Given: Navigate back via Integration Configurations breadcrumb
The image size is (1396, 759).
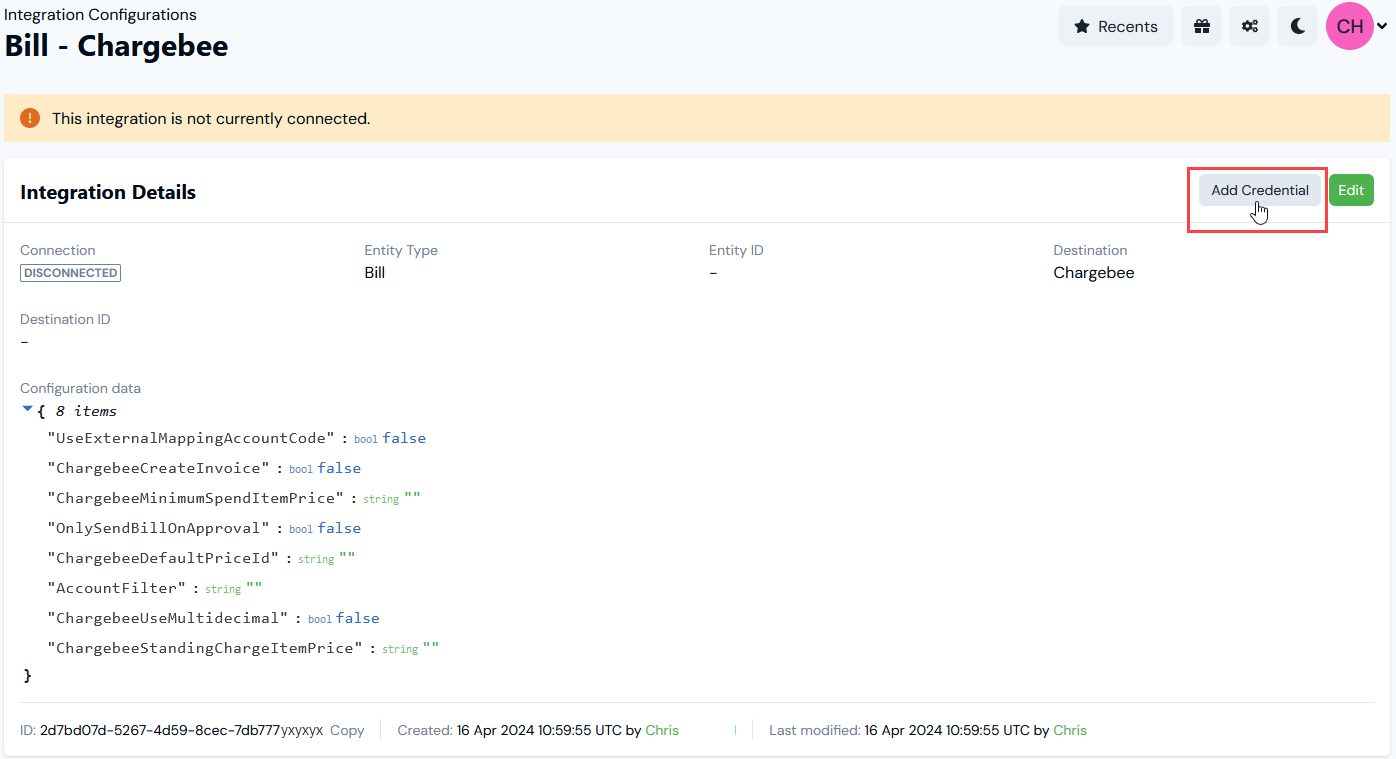Looking at the screenshot, I should [x=99, y=14].
